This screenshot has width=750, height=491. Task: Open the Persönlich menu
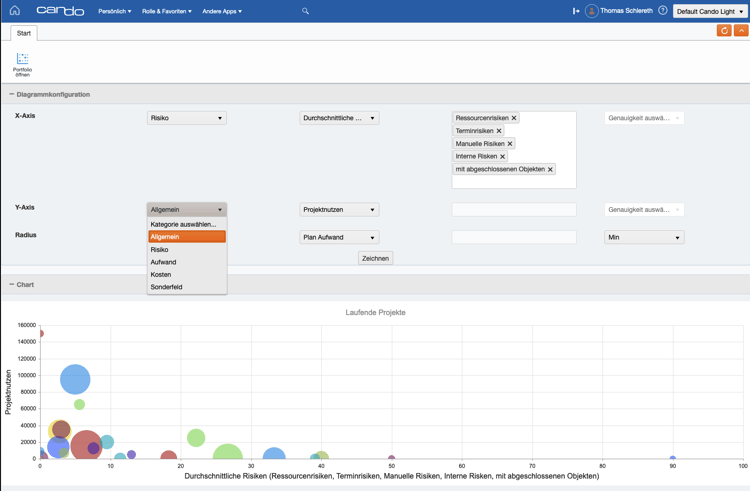(x=115, y=11)
